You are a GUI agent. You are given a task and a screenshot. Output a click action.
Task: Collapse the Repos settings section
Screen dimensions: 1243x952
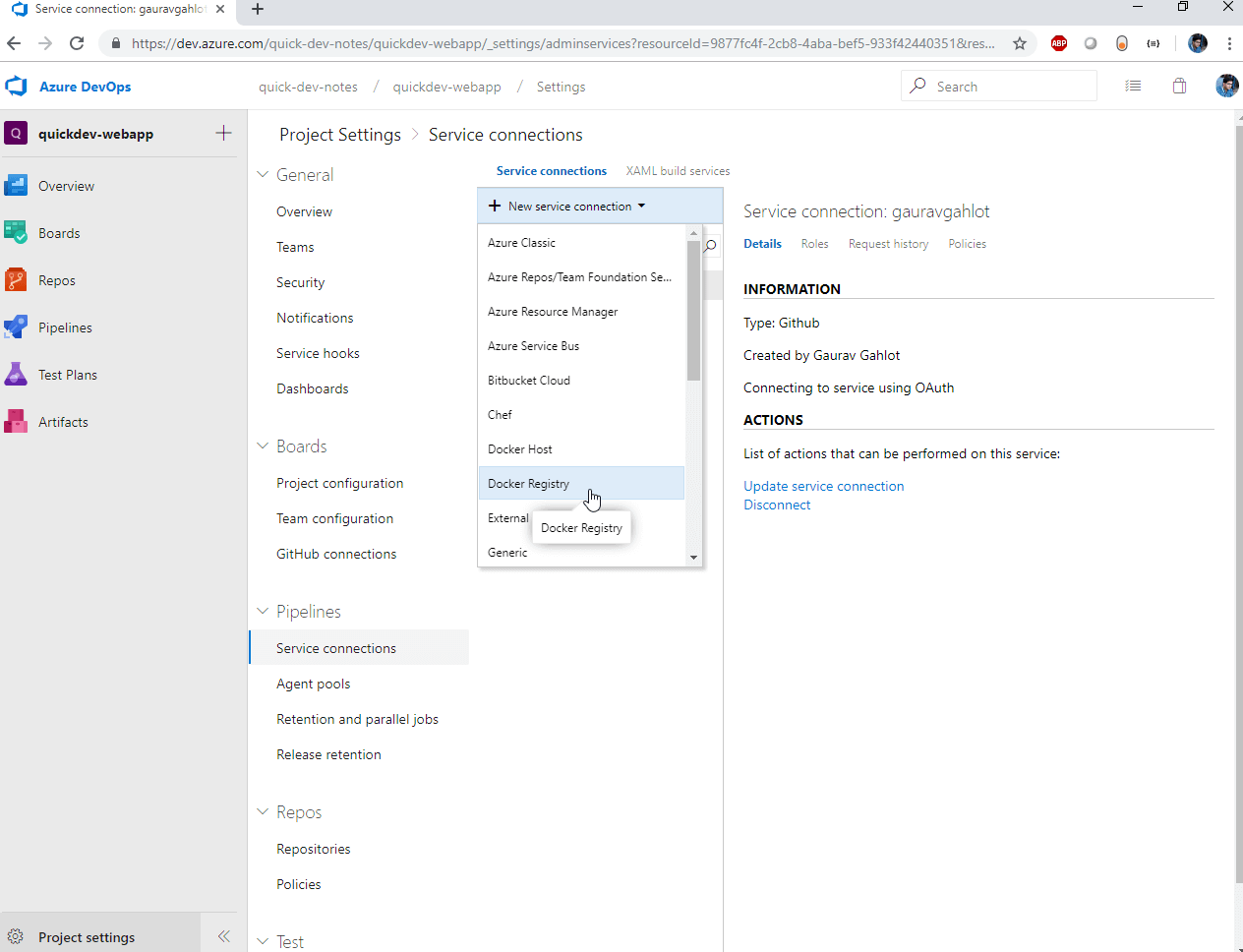pyautogui.click(x=263, y=811)
